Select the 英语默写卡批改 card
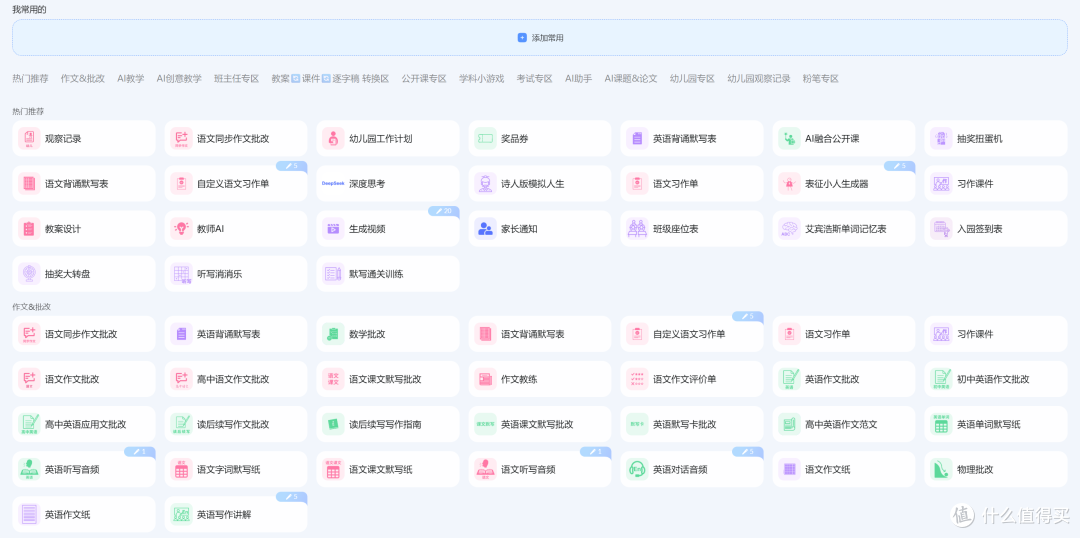Image resolution: width=1080 pixels, height=538 pixels. 692,424
